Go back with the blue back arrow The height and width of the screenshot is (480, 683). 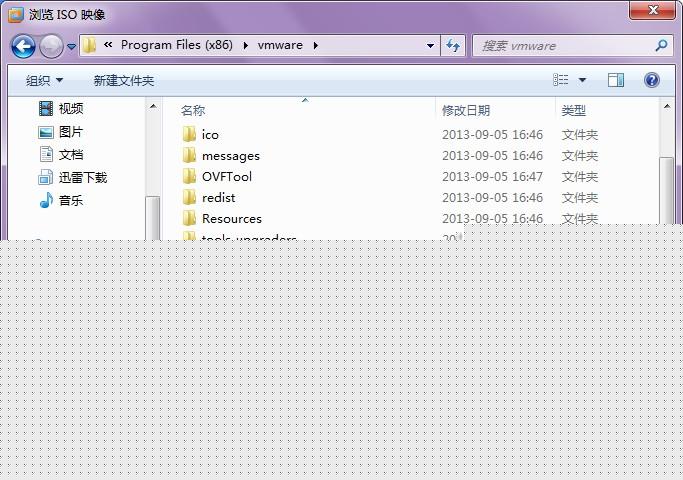[x=23, y=46]
